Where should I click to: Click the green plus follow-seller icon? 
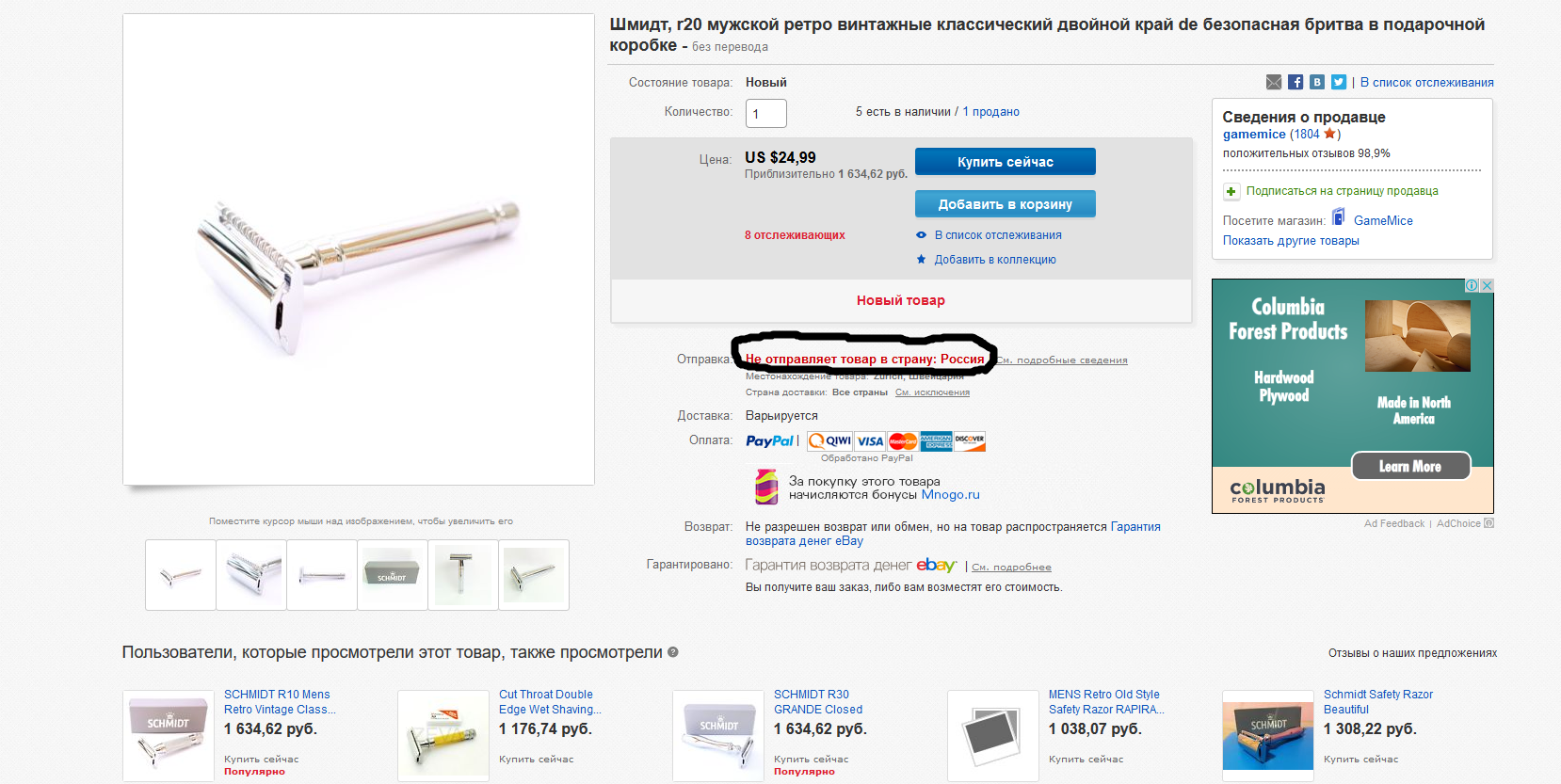1231,191
